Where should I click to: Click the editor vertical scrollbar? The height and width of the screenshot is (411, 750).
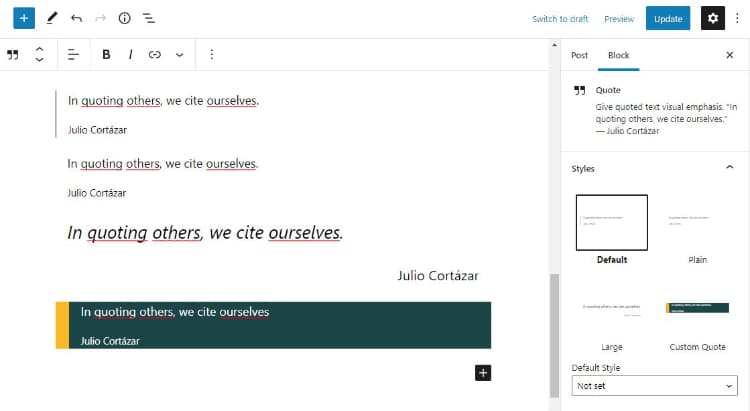pos(554,335)
